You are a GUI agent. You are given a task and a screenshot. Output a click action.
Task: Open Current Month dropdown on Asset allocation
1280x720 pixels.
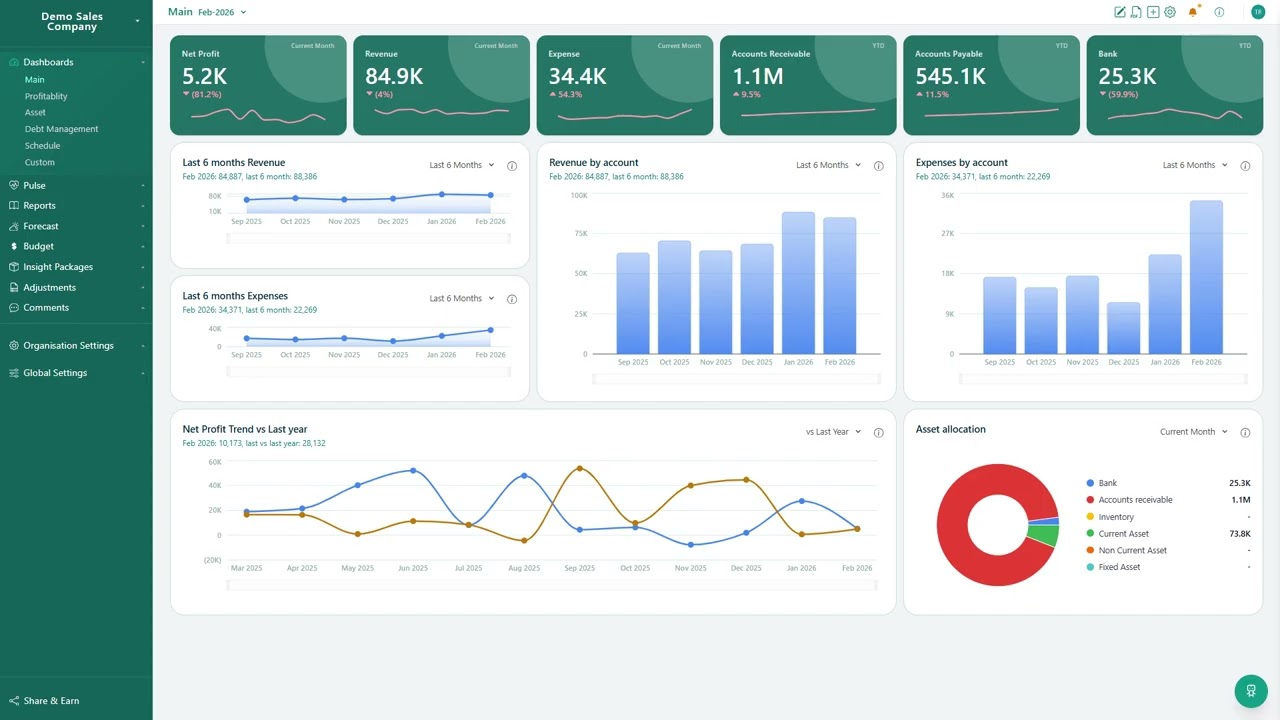tap(1193, 432)
